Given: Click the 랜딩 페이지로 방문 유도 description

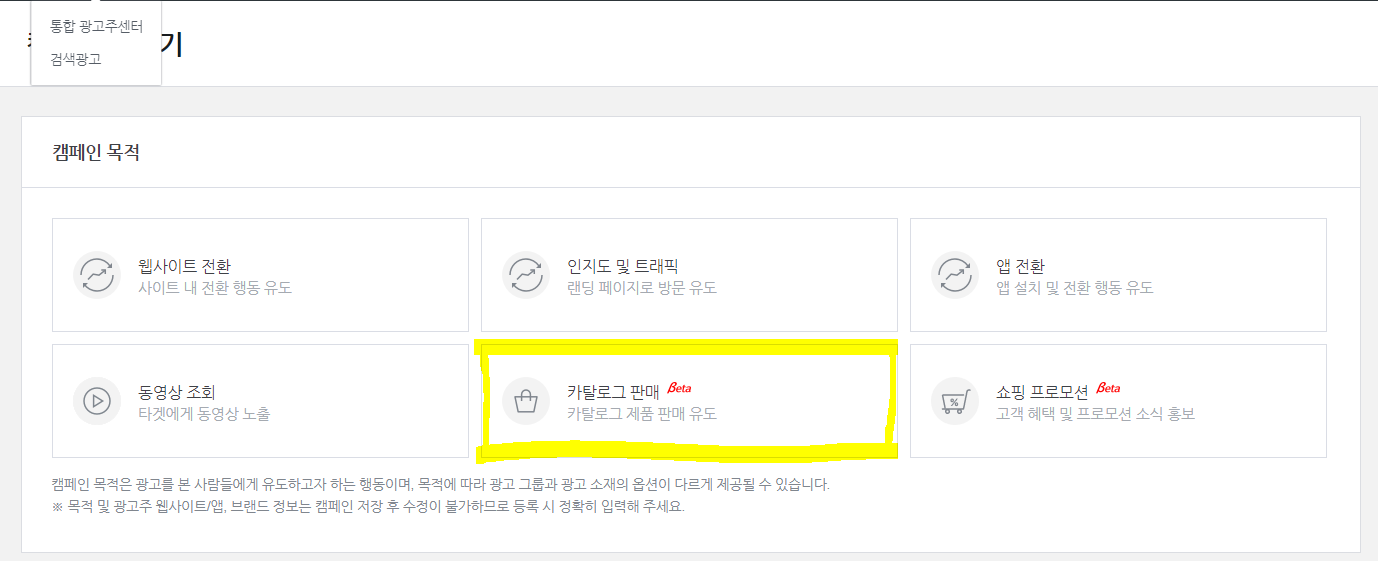Looking at the screenshot, I should point(642,288).
